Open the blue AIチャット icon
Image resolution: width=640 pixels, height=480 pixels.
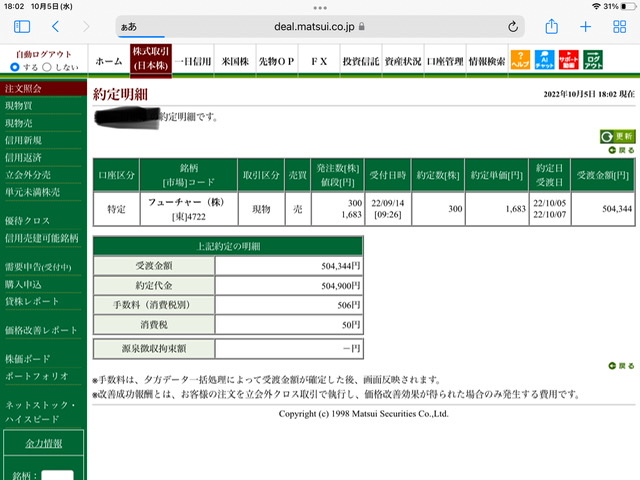tap(544, 60)
